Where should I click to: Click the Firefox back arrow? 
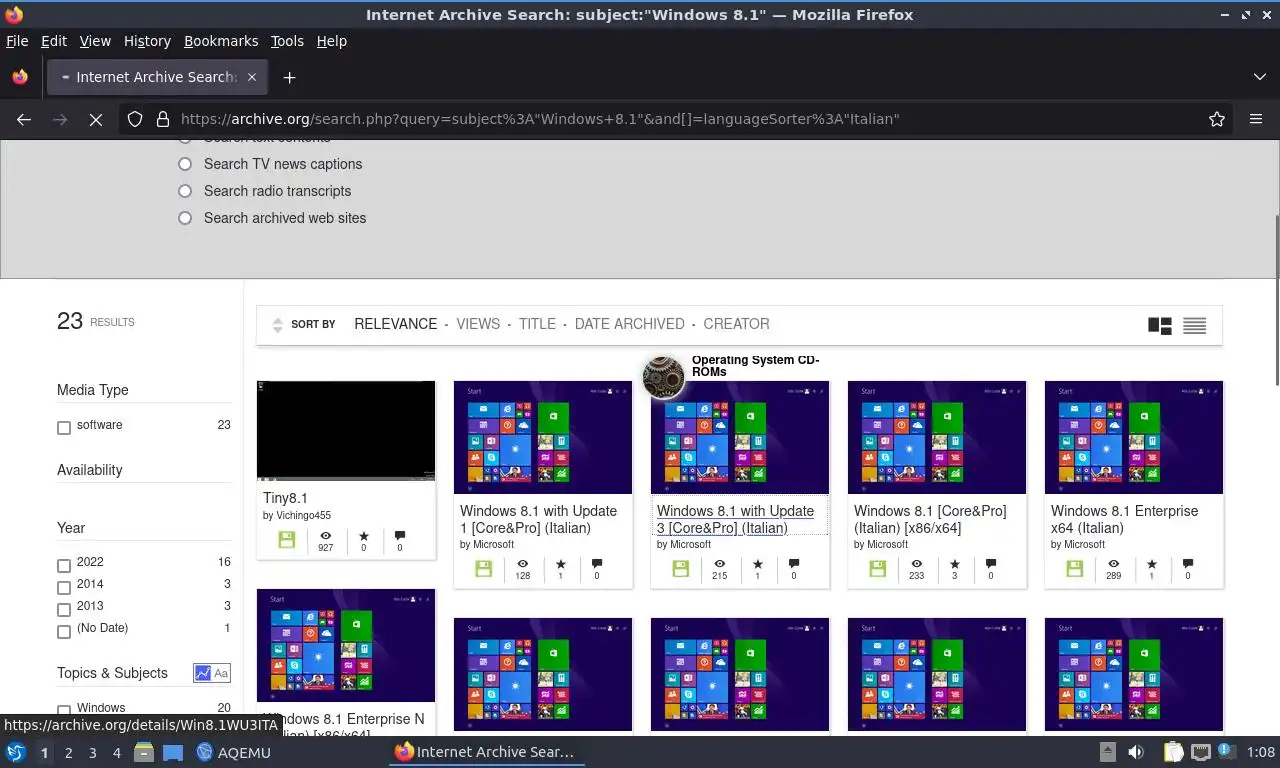tap(24, 119)
